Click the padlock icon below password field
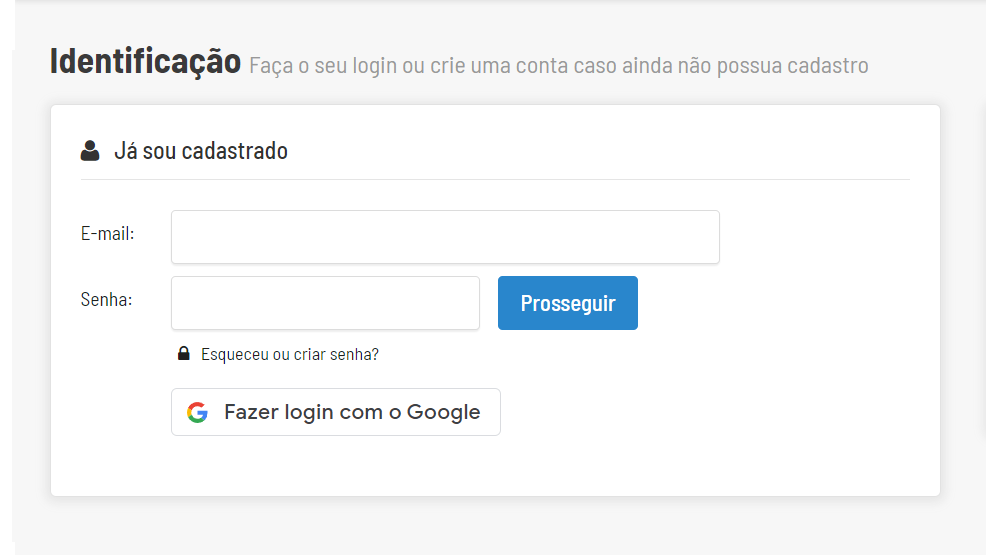This screenshot has width=1000, height=555. [x=183, y=354]
